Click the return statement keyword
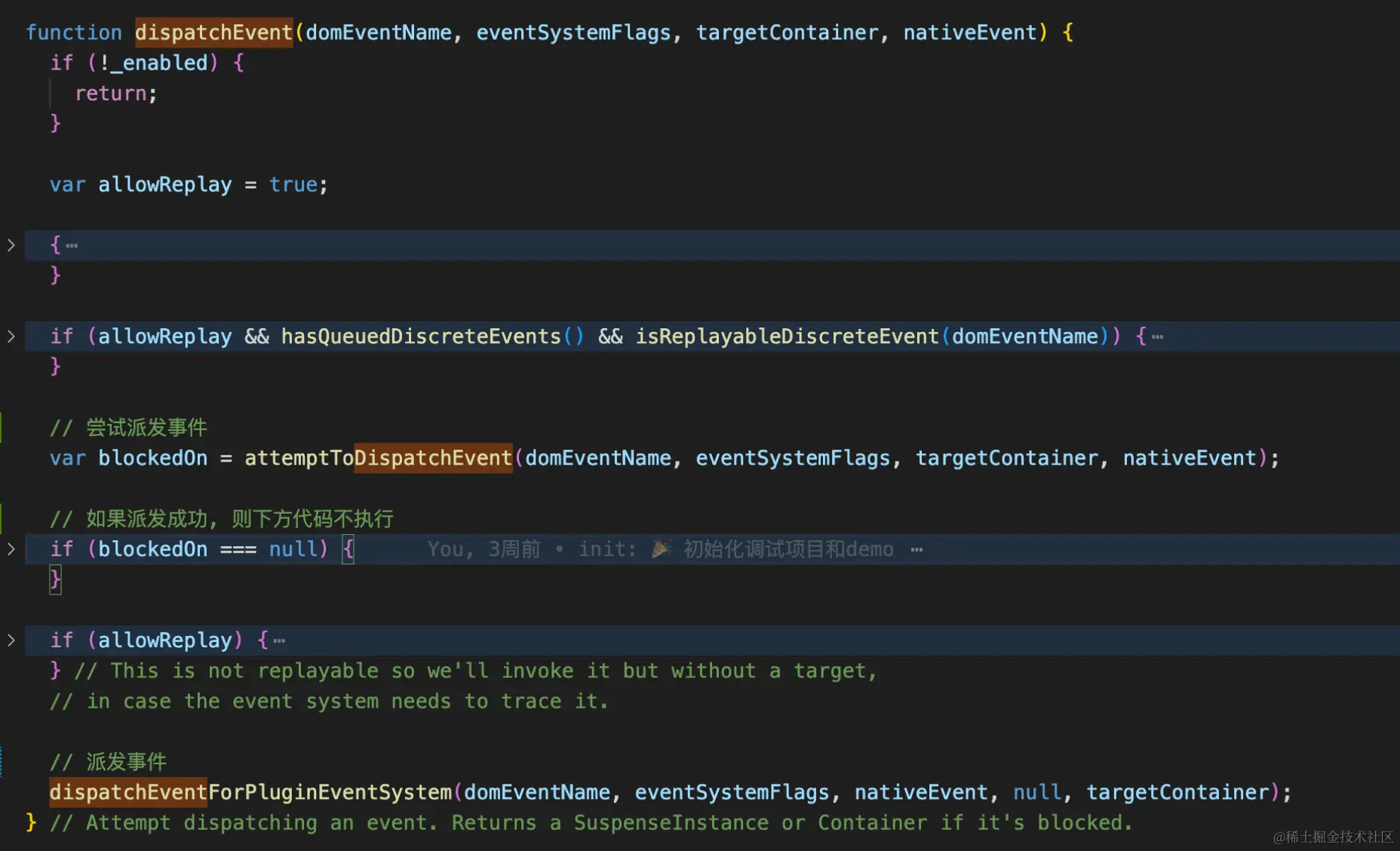The image size is (1400, 851). [x=111, y=94]
